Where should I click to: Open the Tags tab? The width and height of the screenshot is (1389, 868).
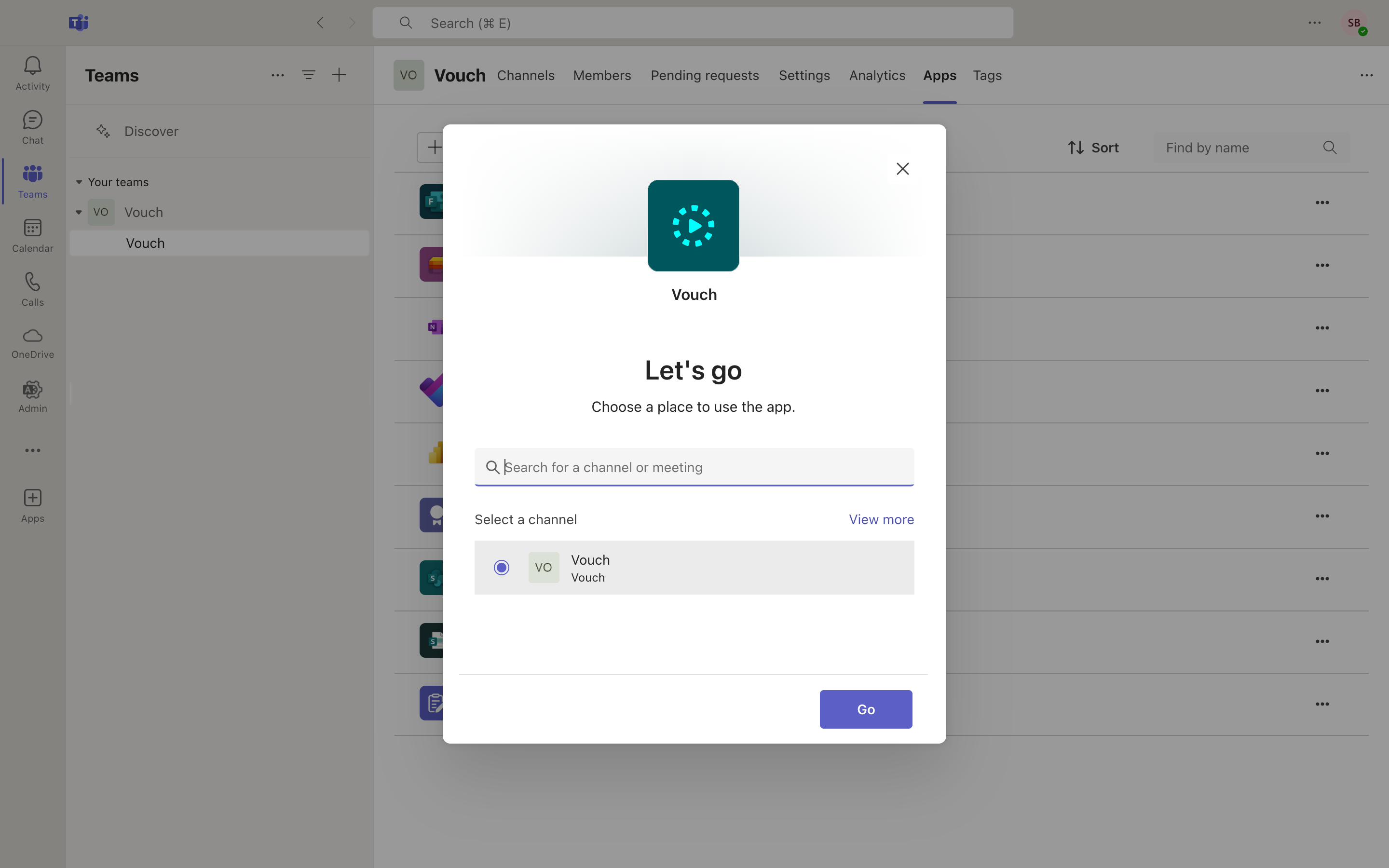click(x=987, y=75)
